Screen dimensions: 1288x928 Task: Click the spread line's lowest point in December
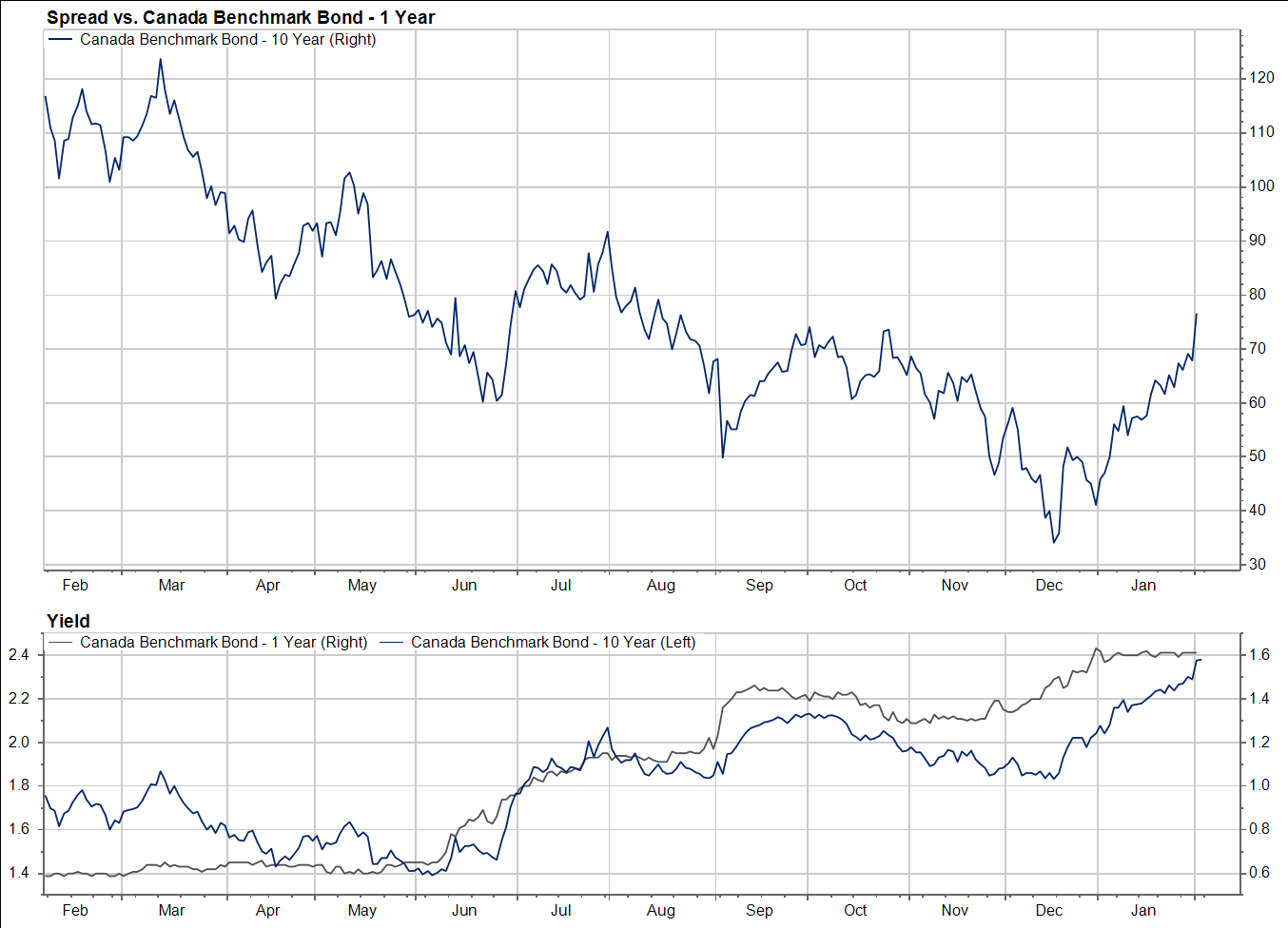(x=1054, y=542)
